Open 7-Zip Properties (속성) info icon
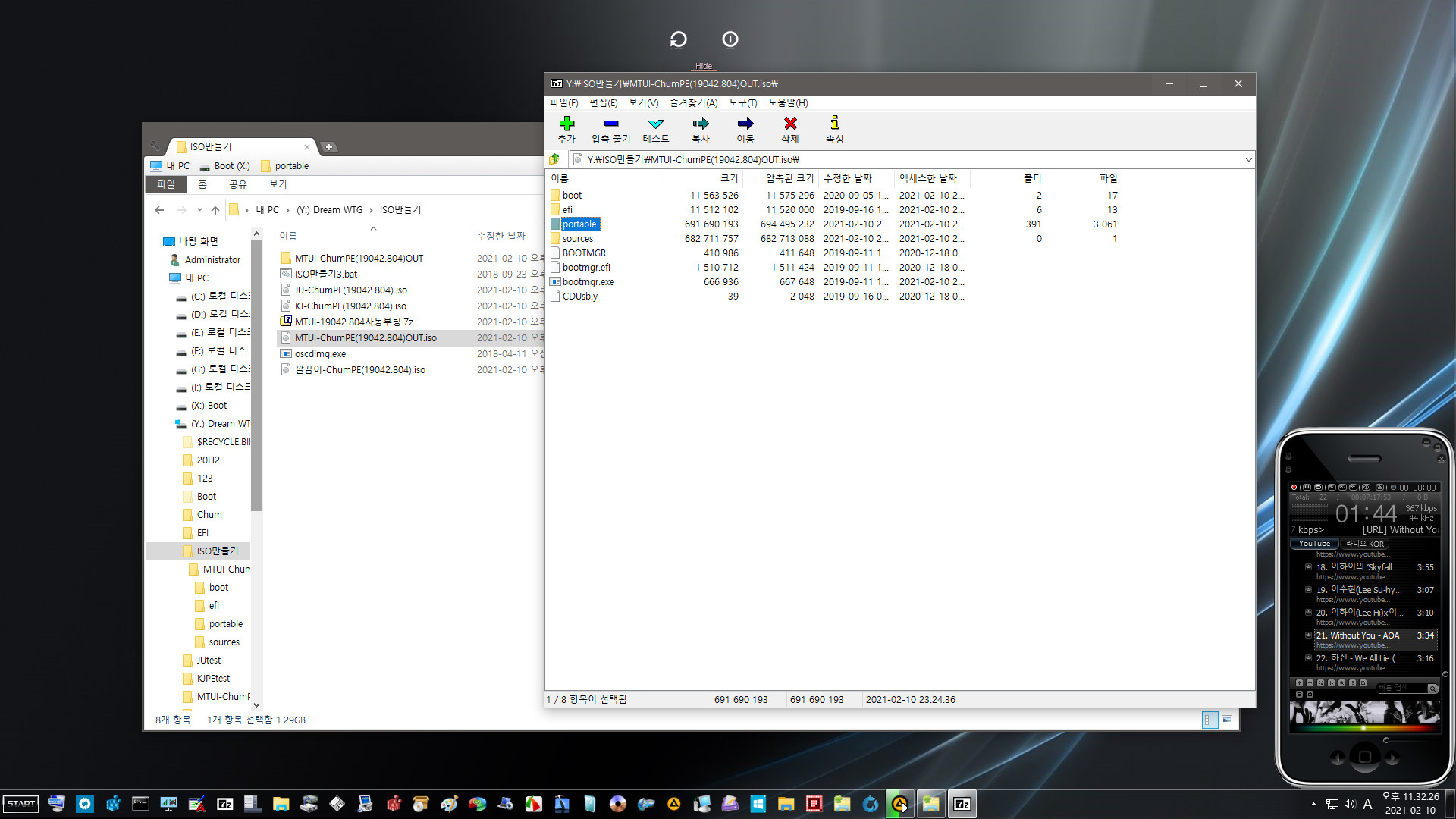This screenshot has height=819, width=1456. coord(835,124)
